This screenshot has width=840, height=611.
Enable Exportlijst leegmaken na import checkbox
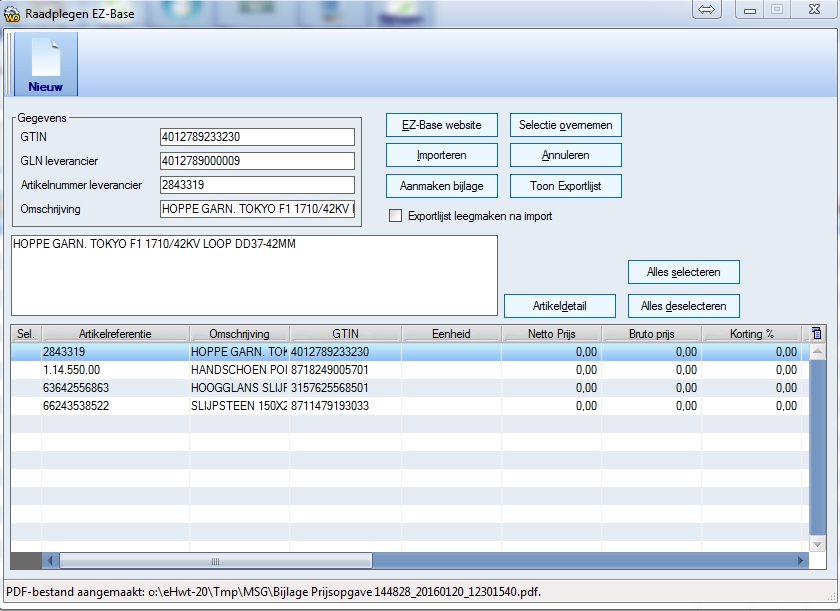pos(395,216)
